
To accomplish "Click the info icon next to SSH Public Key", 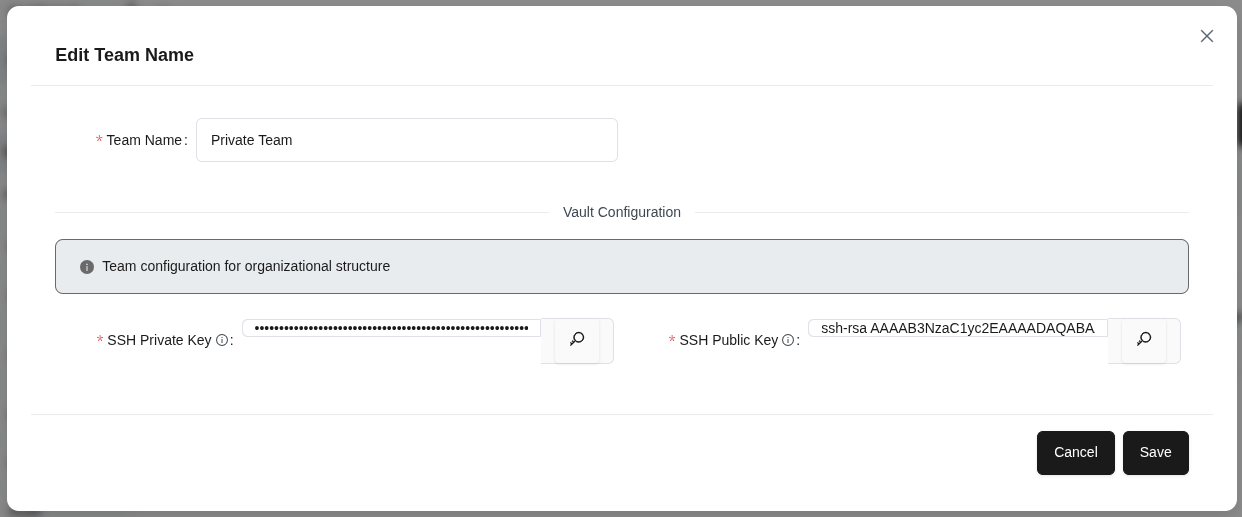I will (788, 340).
